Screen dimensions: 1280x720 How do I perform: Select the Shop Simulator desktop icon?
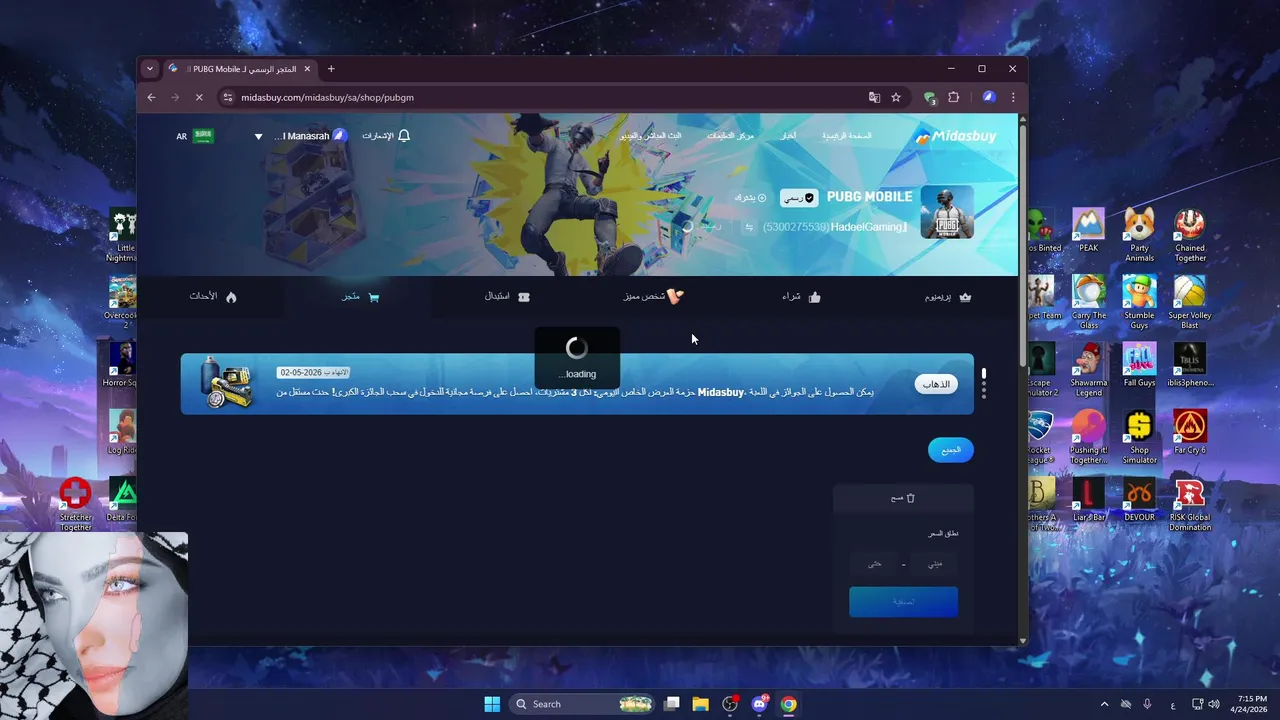point(1139,437)
